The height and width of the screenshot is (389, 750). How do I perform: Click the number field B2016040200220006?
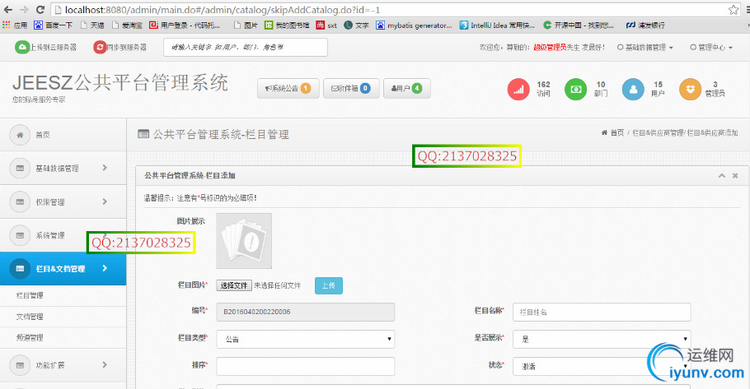coord(306,311)
